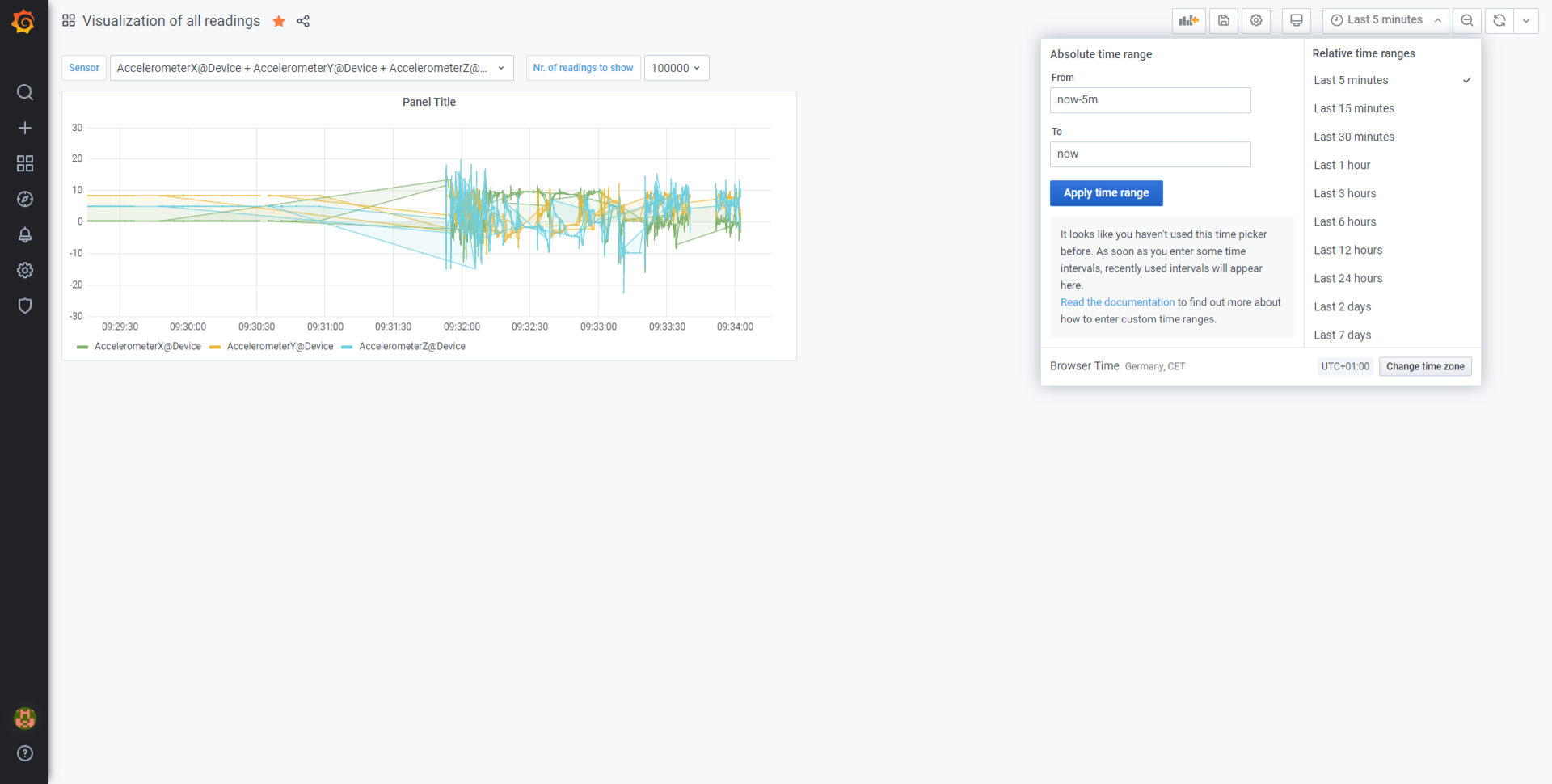Click the Sensor variable label
Image resolution: width=1552 pixels, height=784 pixels.
pyautogui.click(x=84, y=68)
